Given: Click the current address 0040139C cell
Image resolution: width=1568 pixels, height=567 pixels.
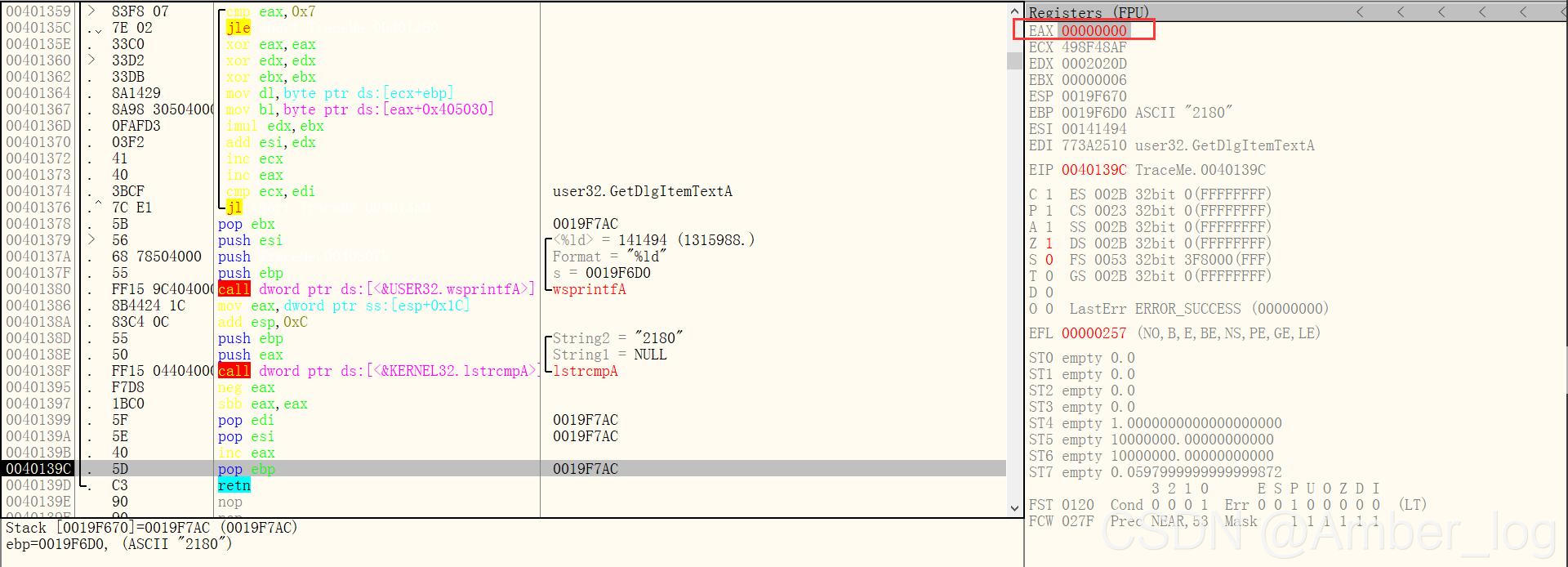Looking at the screenshot, I should point(38,469).
